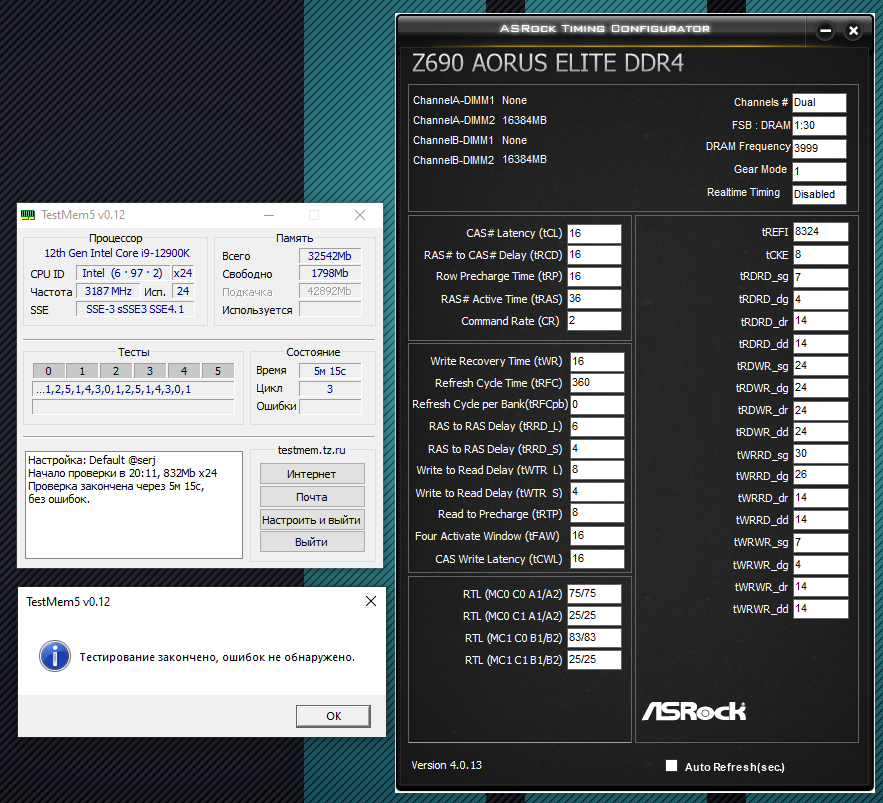Click the tCKE value field
Screen dimensions: 883x803
[x=820, y=255]
